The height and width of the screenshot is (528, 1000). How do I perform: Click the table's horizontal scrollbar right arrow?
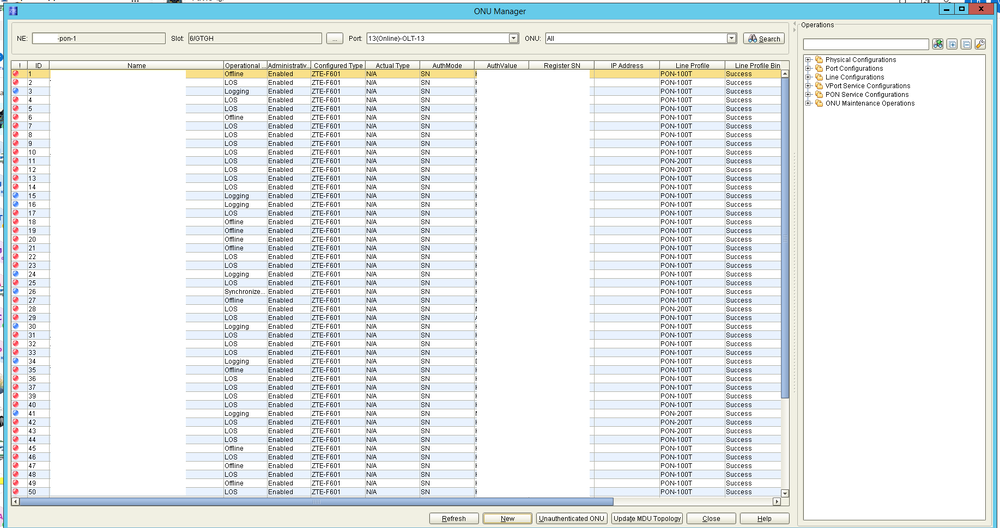point(777,501)
